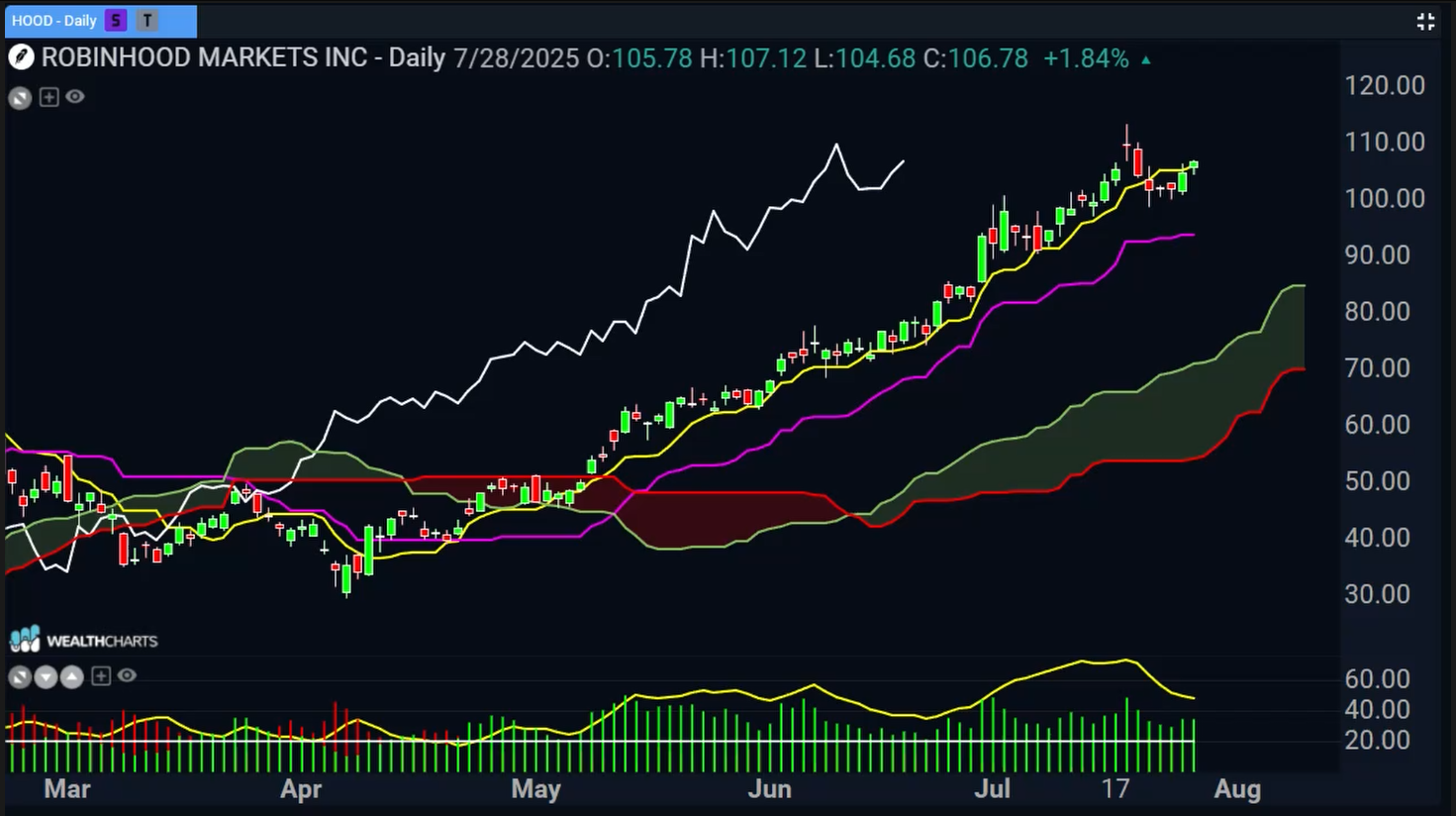Click the May label on time axis
The height and width of the screenshot is (816, 1456).
point(535,788)
